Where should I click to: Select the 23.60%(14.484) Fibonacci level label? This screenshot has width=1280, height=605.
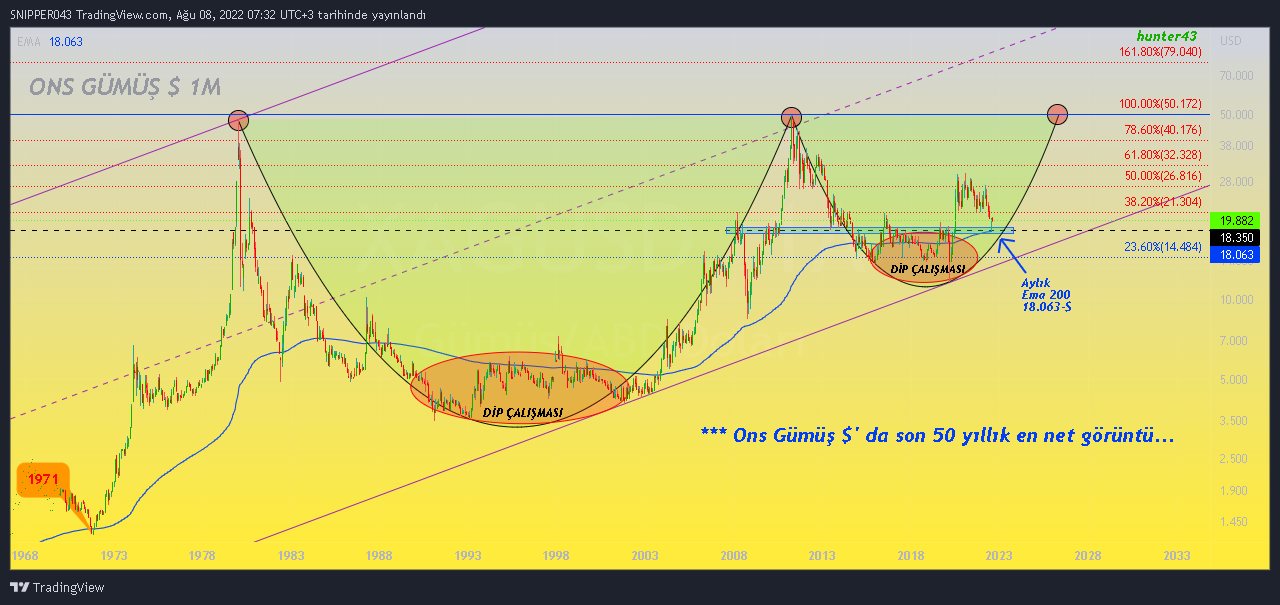point(1162,247)
